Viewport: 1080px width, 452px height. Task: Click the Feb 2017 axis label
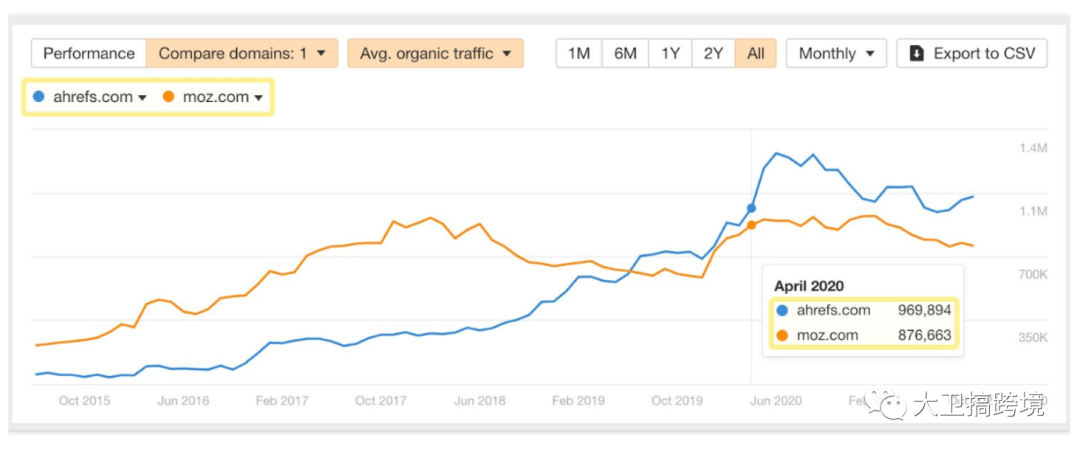(282, 400)
